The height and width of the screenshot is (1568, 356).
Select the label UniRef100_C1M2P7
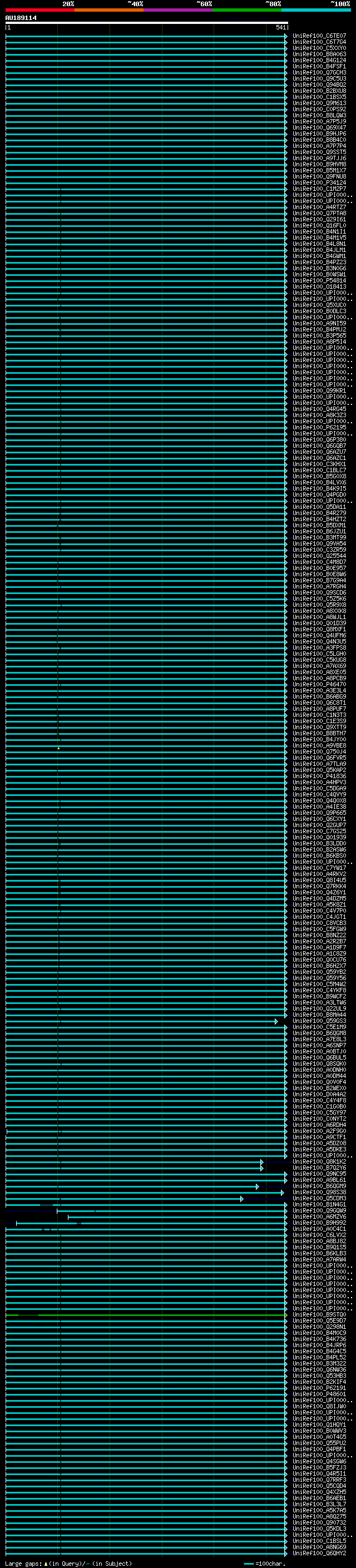[319, 189]
